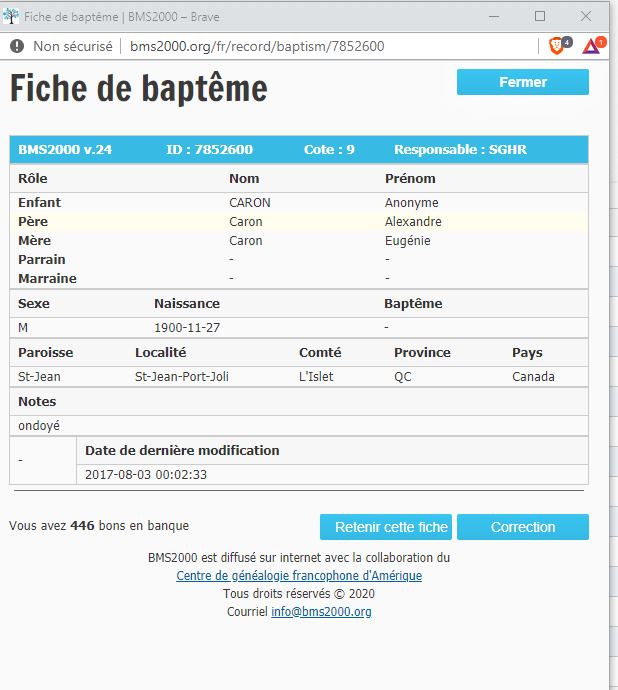Click the Non sécurisé warning icon
Viewport: 618px width, 690px height.
pyautogui.click(x=17, y=46)
